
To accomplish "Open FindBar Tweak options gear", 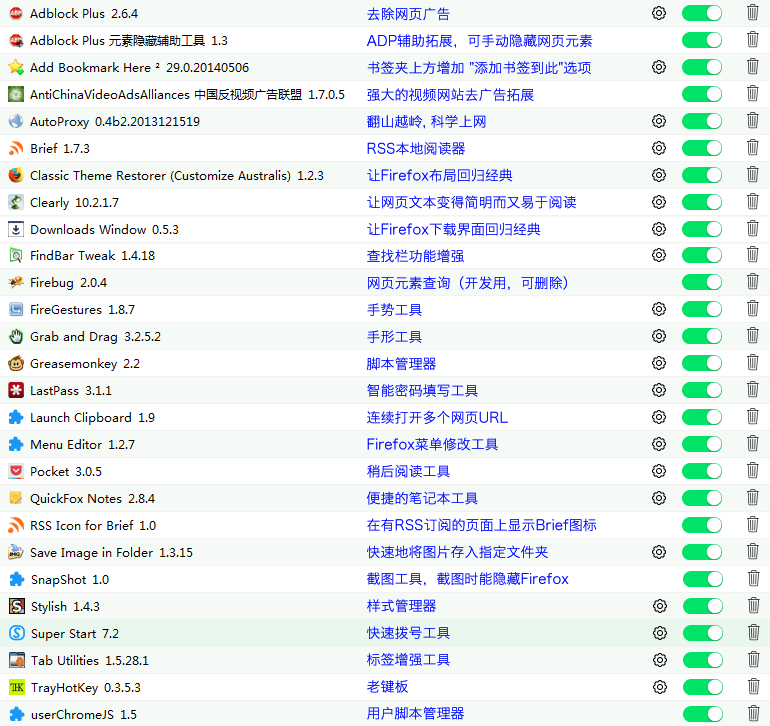I will point(659,255).
